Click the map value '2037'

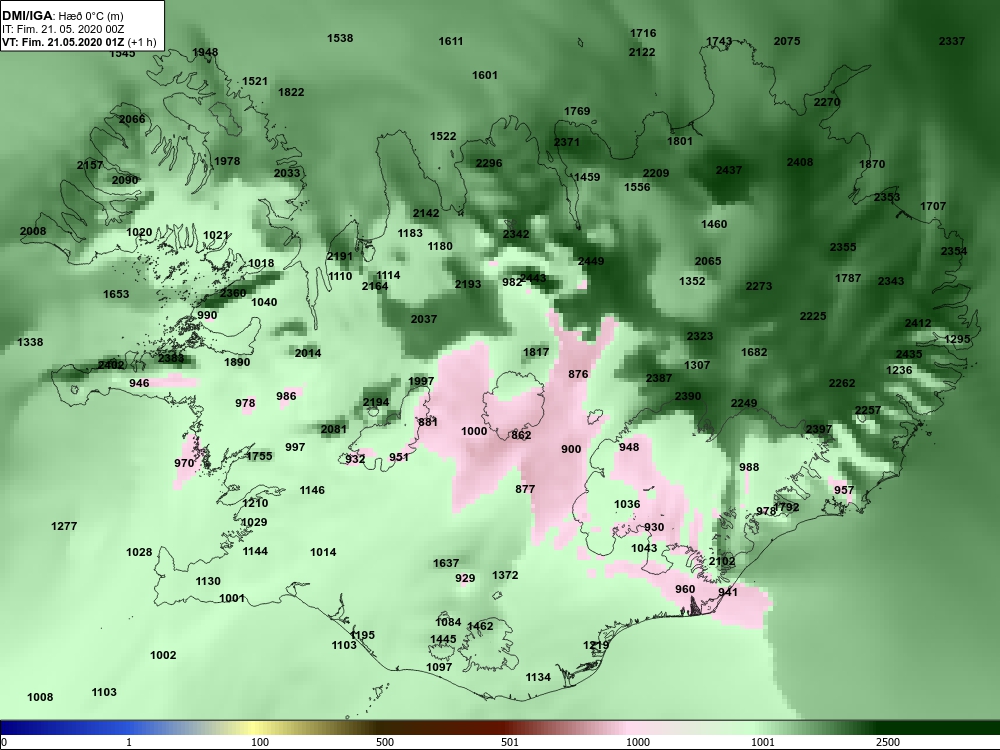point(423,319)
